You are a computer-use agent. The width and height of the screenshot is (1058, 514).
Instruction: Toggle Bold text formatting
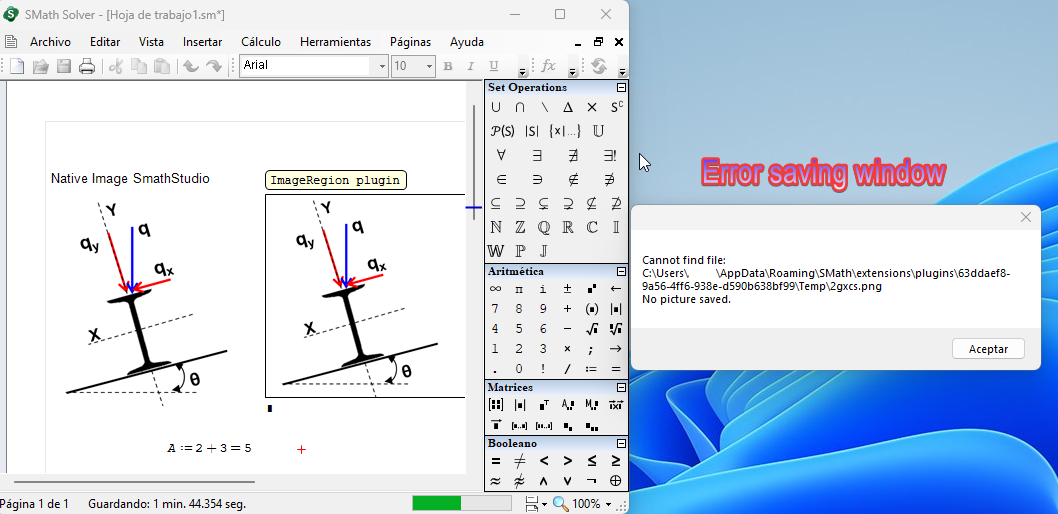447,66
